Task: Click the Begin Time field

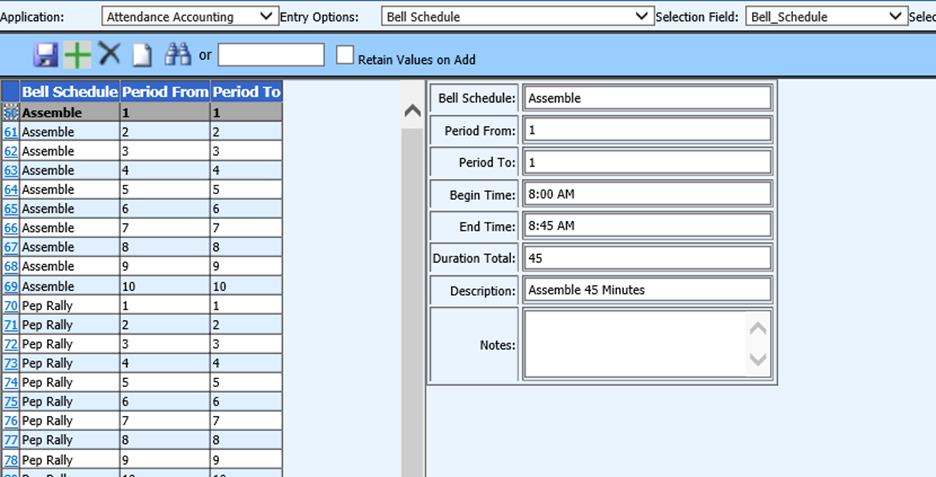Action: coord(647,194)
